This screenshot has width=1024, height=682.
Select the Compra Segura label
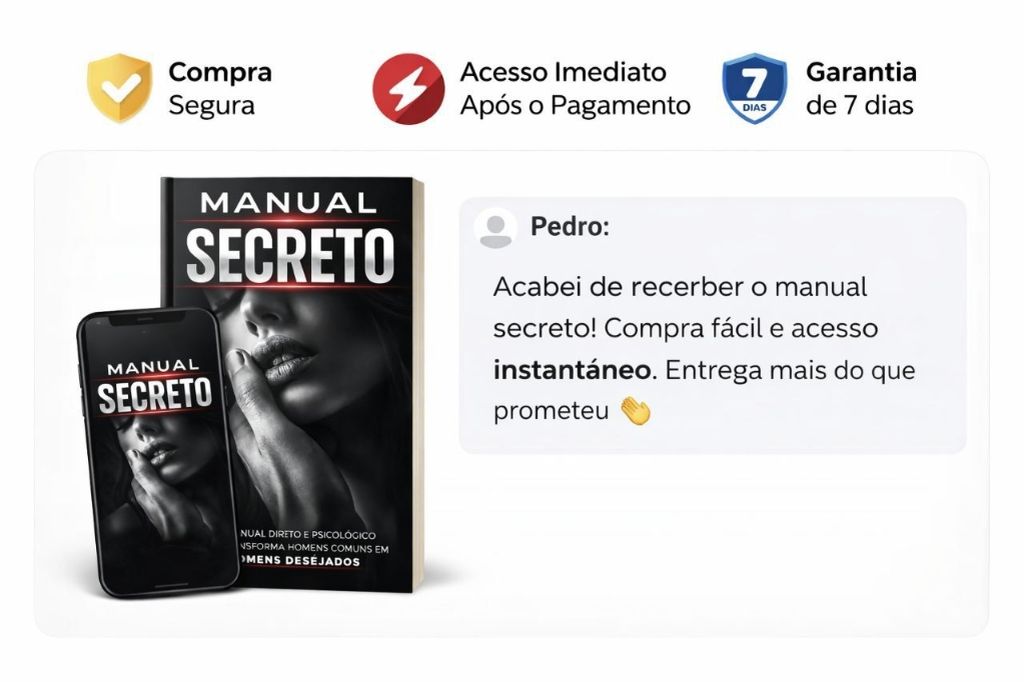[220, 88]
